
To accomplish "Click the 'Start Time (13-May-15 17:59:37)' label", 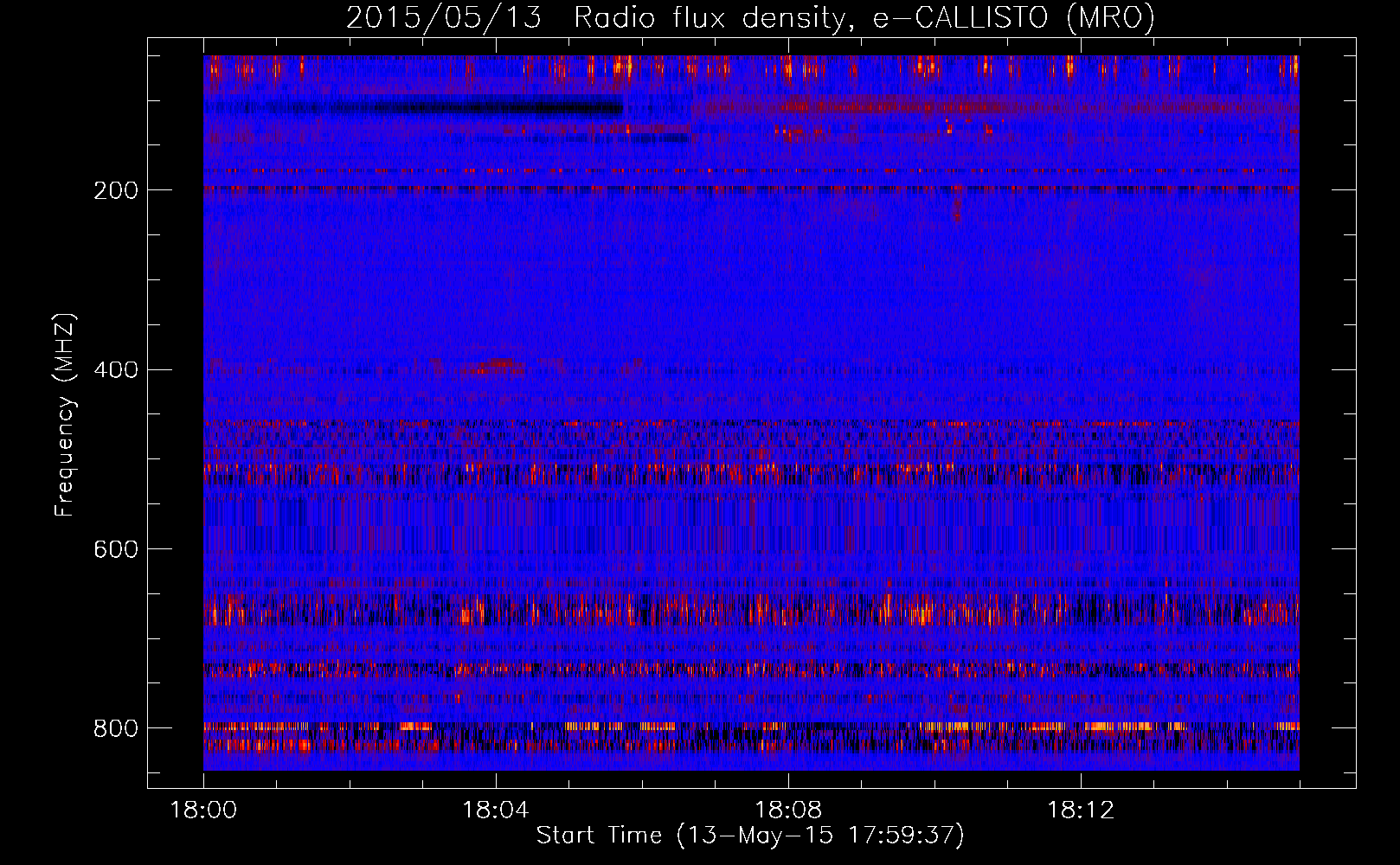I will [750, 836].
